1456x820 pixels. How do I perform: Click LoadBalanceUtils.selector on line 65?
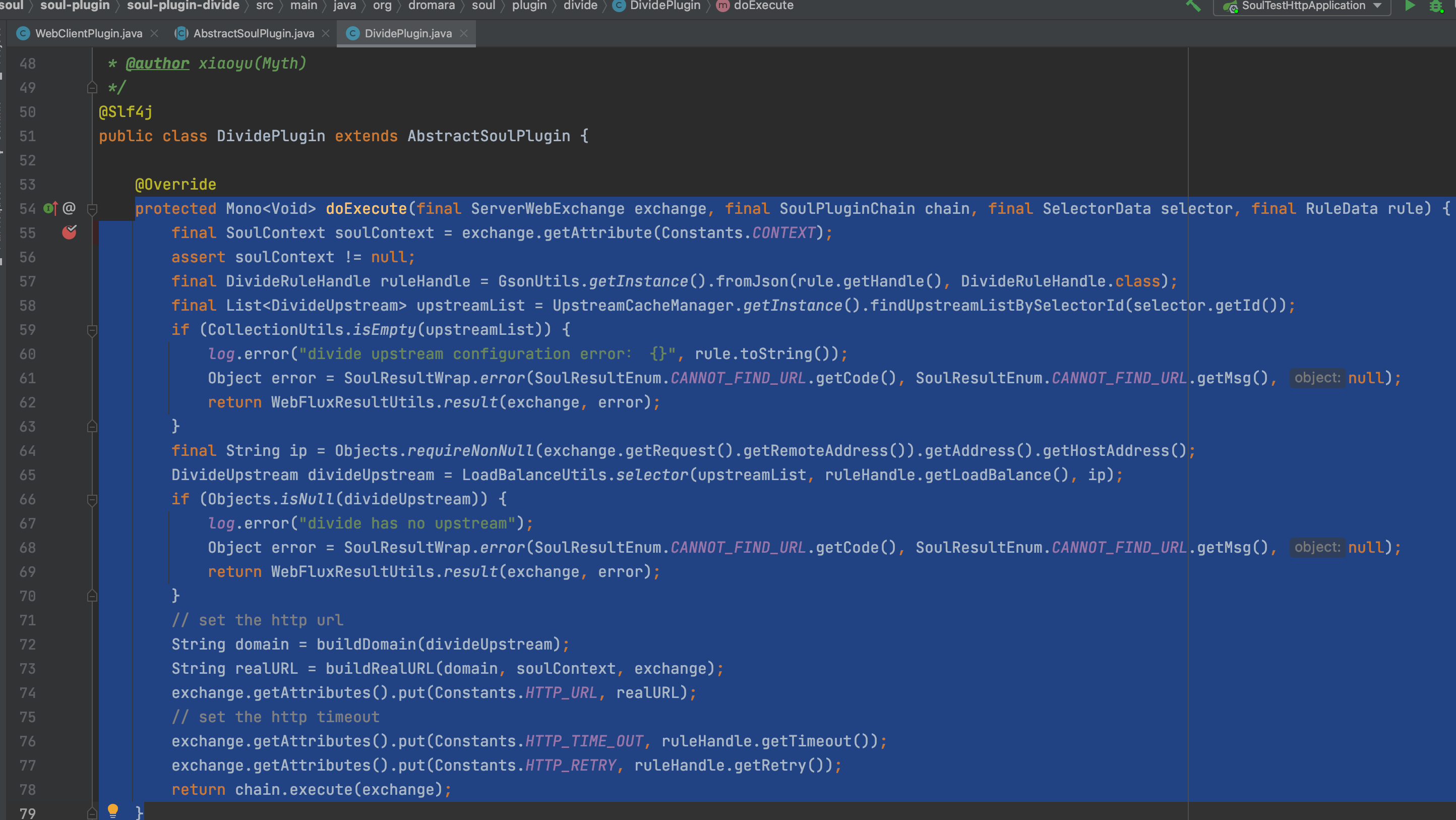(575, 475)
